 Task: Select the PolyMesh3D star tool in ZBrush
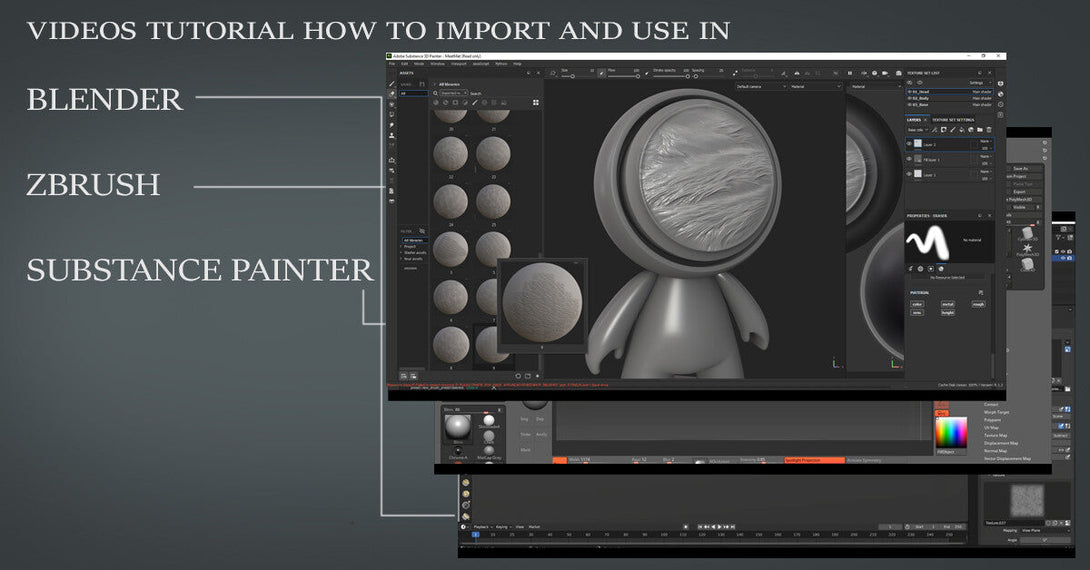tap(1027, 249)
